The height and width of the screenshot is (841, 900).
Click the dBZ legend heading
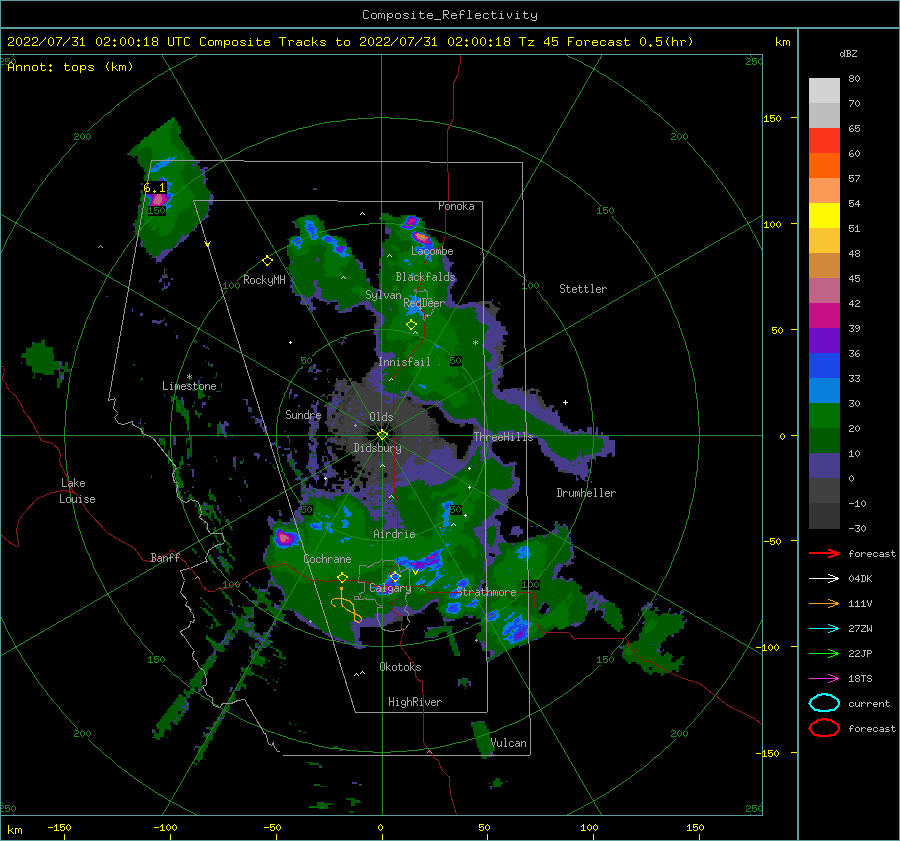pos(848,54)
